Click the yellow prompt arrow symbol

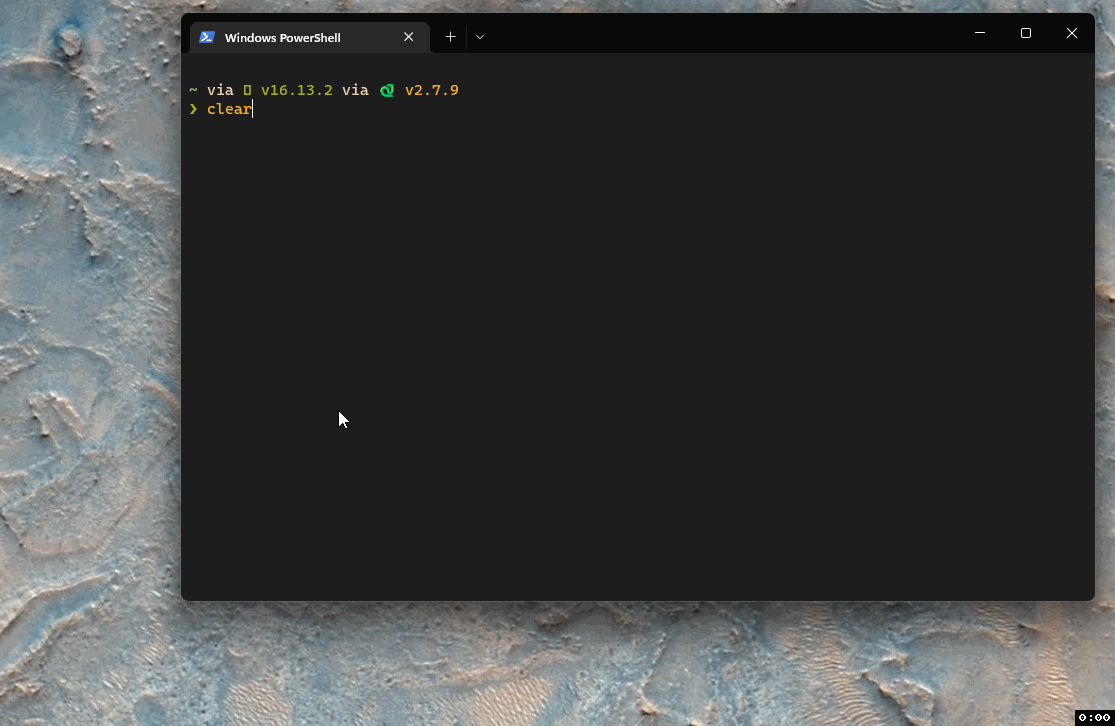pos(193,109)
